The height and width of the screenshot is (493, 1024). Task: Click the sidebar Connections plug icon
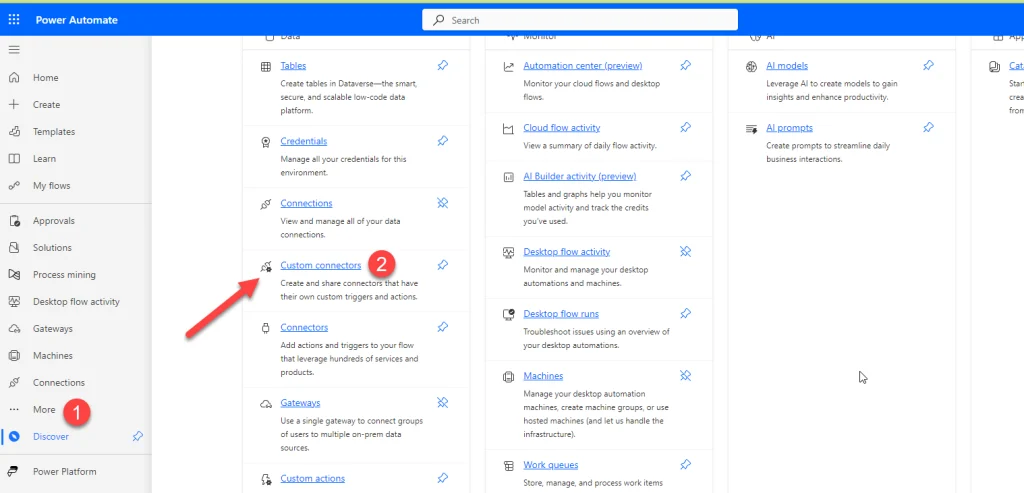pos(14,383)
